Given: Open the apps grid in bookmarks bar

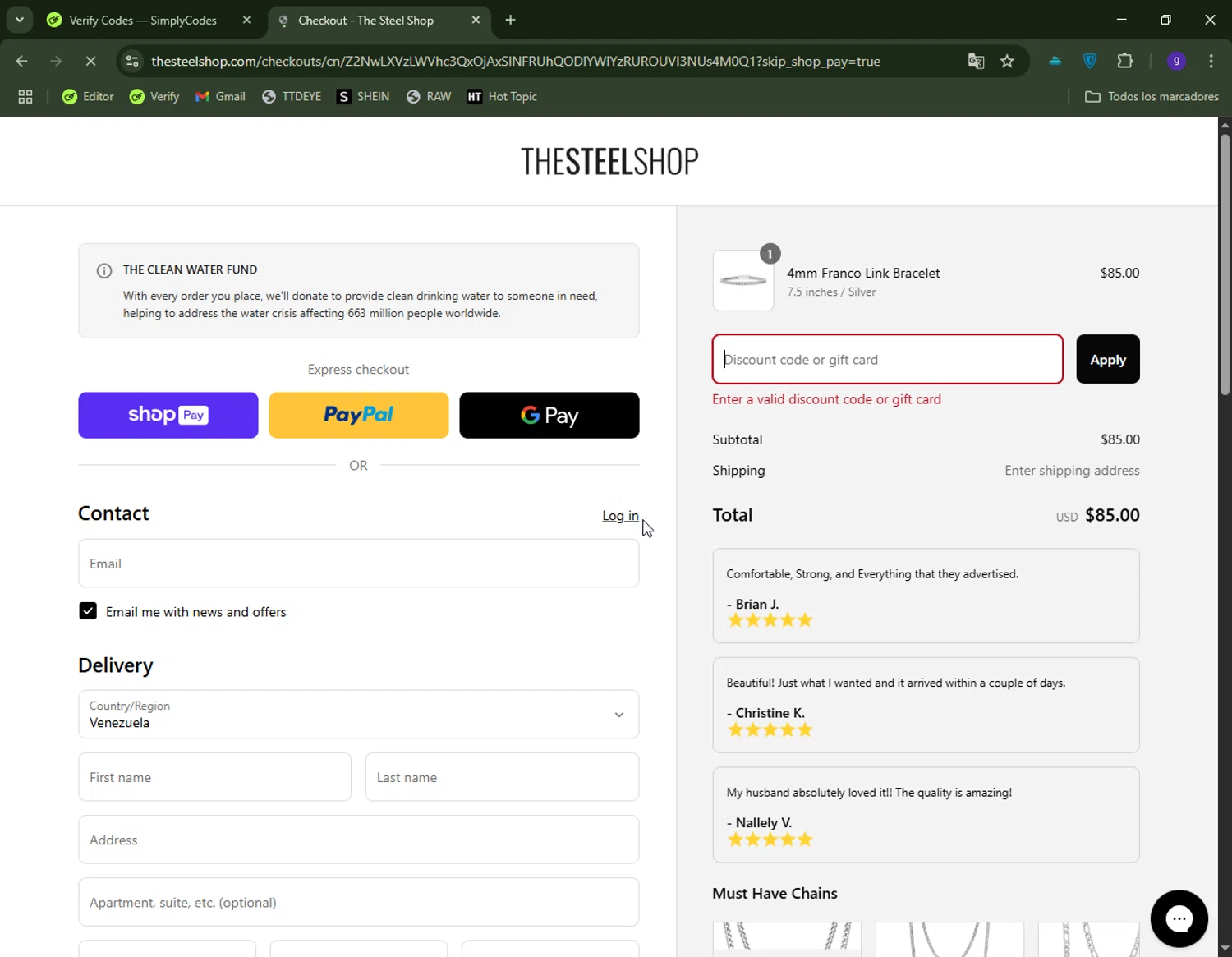Looking at the screenshot, I should coord(25,97).
